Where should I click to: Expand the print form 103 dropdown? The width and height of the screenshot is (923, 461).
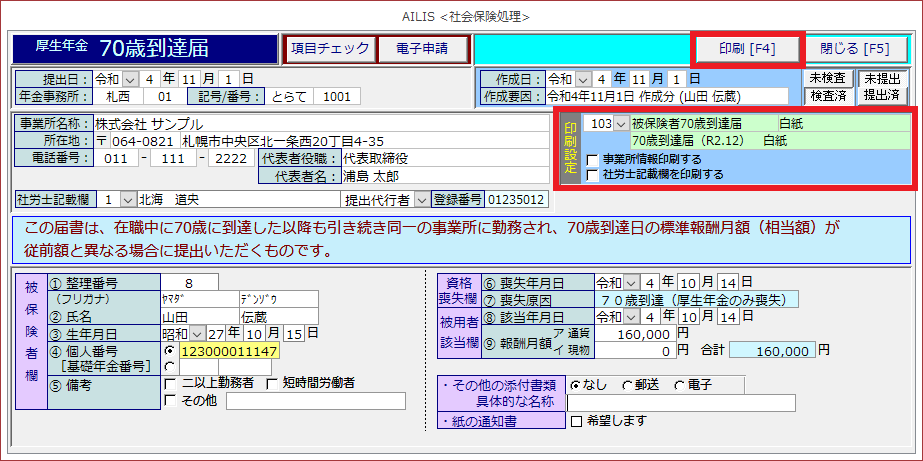(622, 124)
